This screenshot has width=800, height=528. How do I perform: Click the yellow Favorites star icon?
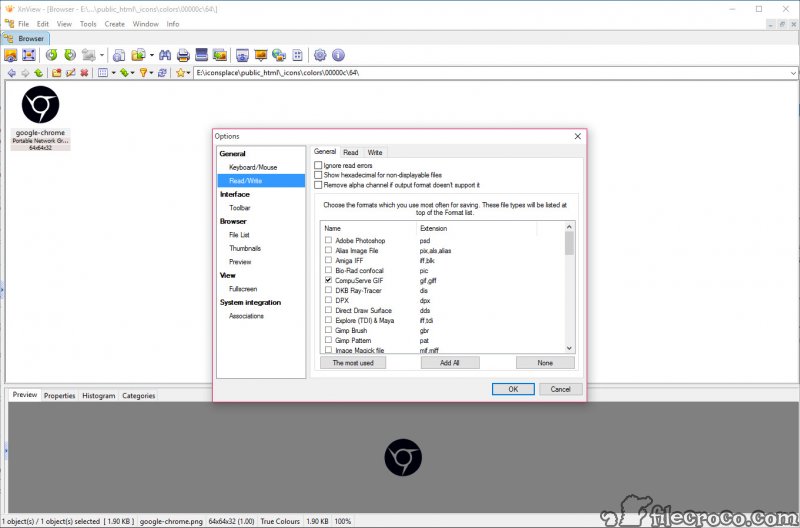(x=180, y=73)
